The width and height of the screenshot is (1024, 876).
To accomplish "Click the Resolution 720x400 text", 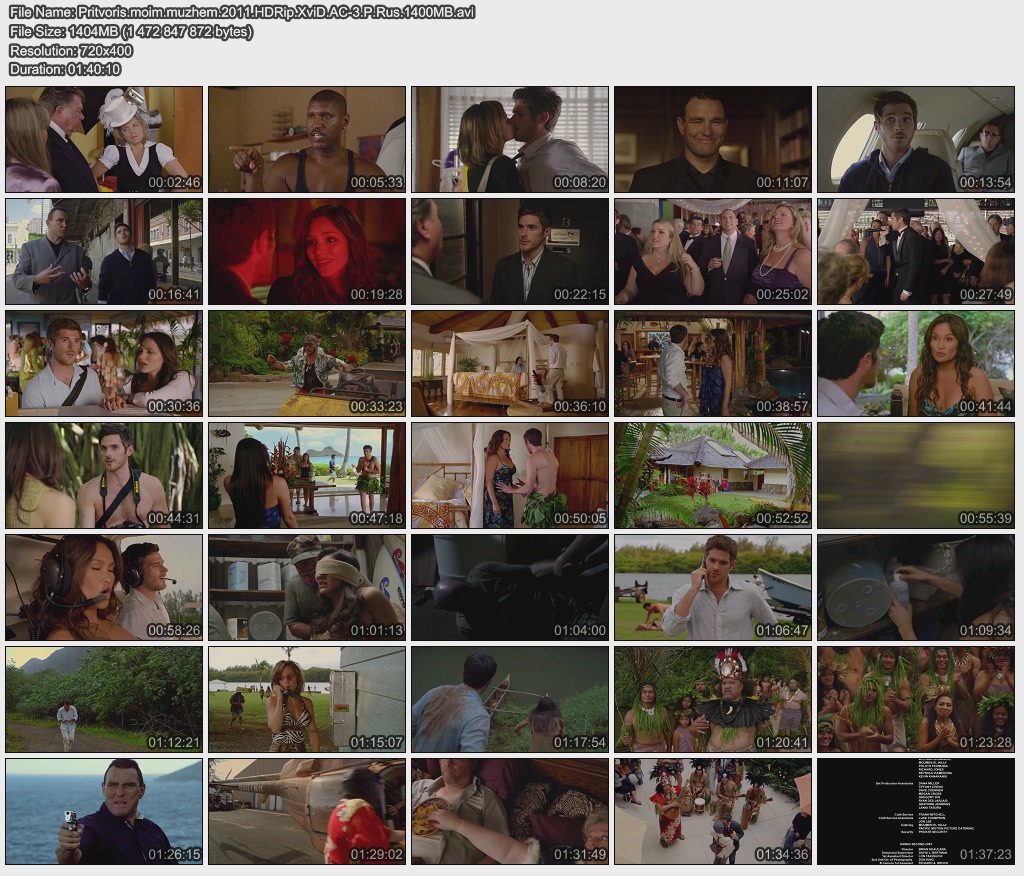I will tap(71, 50).
